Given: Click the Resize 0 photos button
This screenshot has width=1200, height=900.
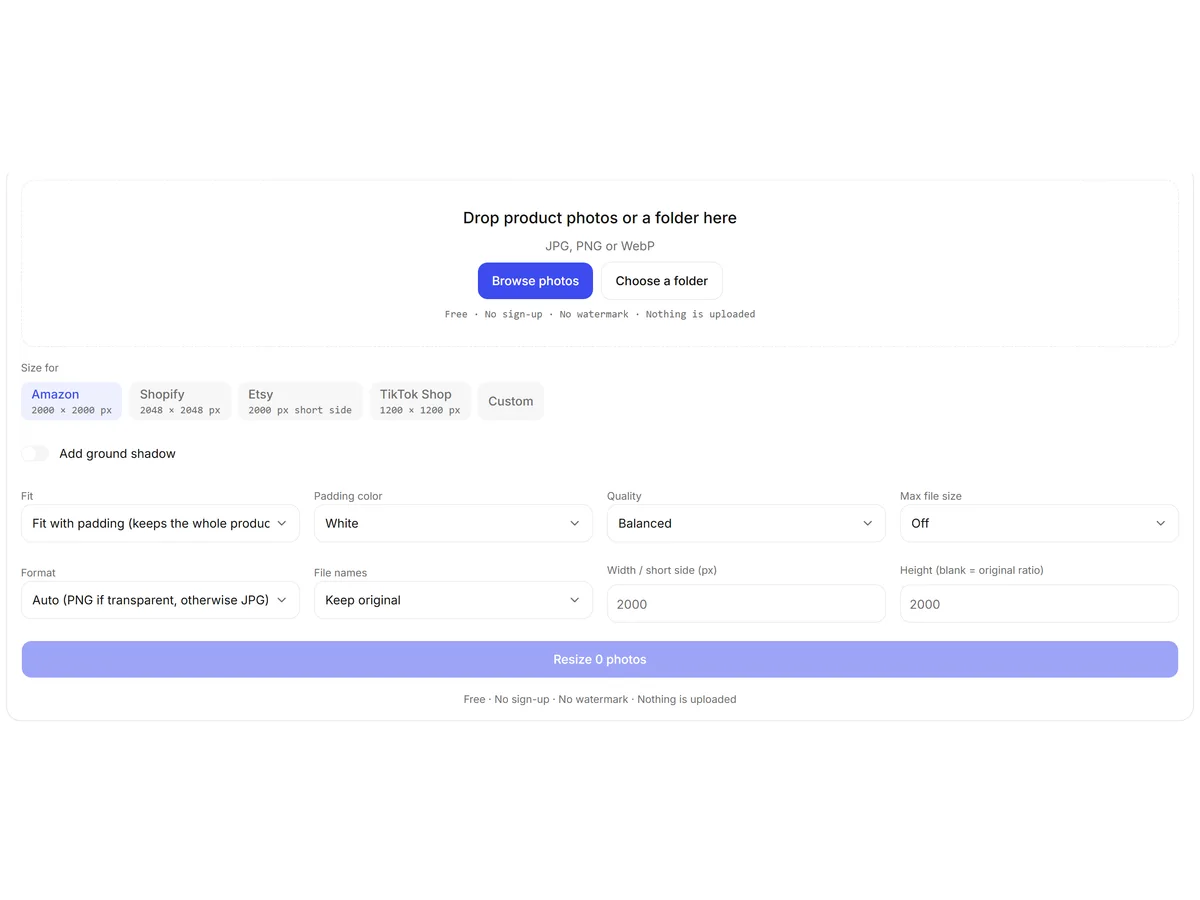Looking at the screenshot, I should 600,660.
